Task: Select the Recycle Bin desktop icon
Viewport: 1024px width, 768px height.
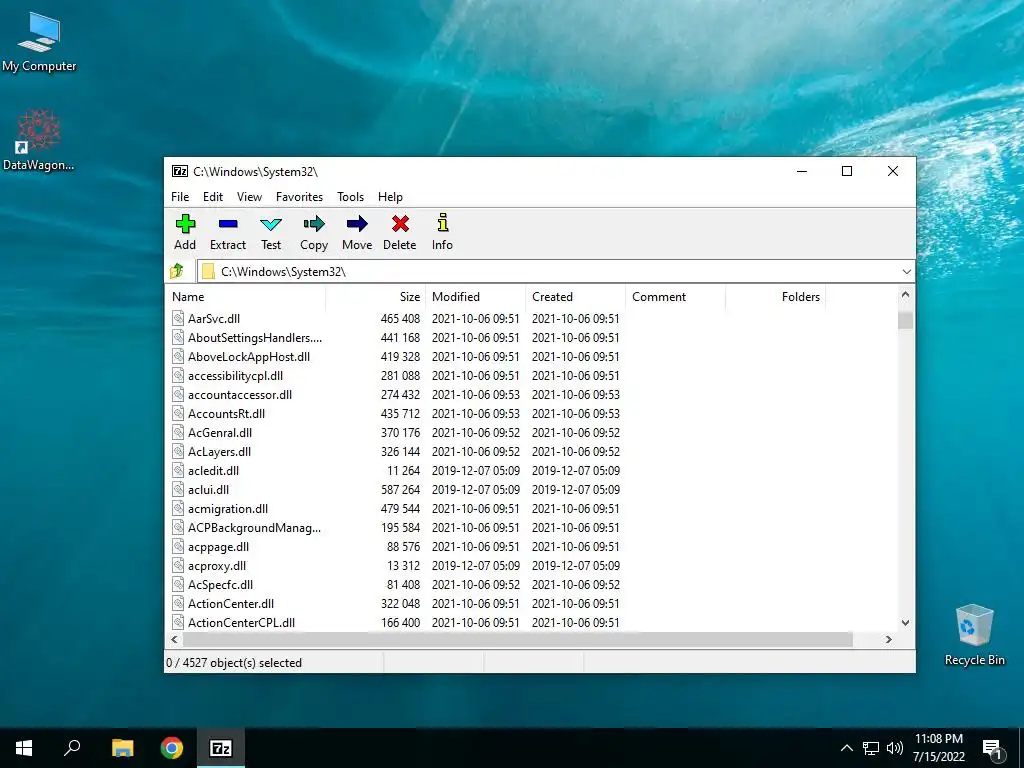Action: click(974, 635)
